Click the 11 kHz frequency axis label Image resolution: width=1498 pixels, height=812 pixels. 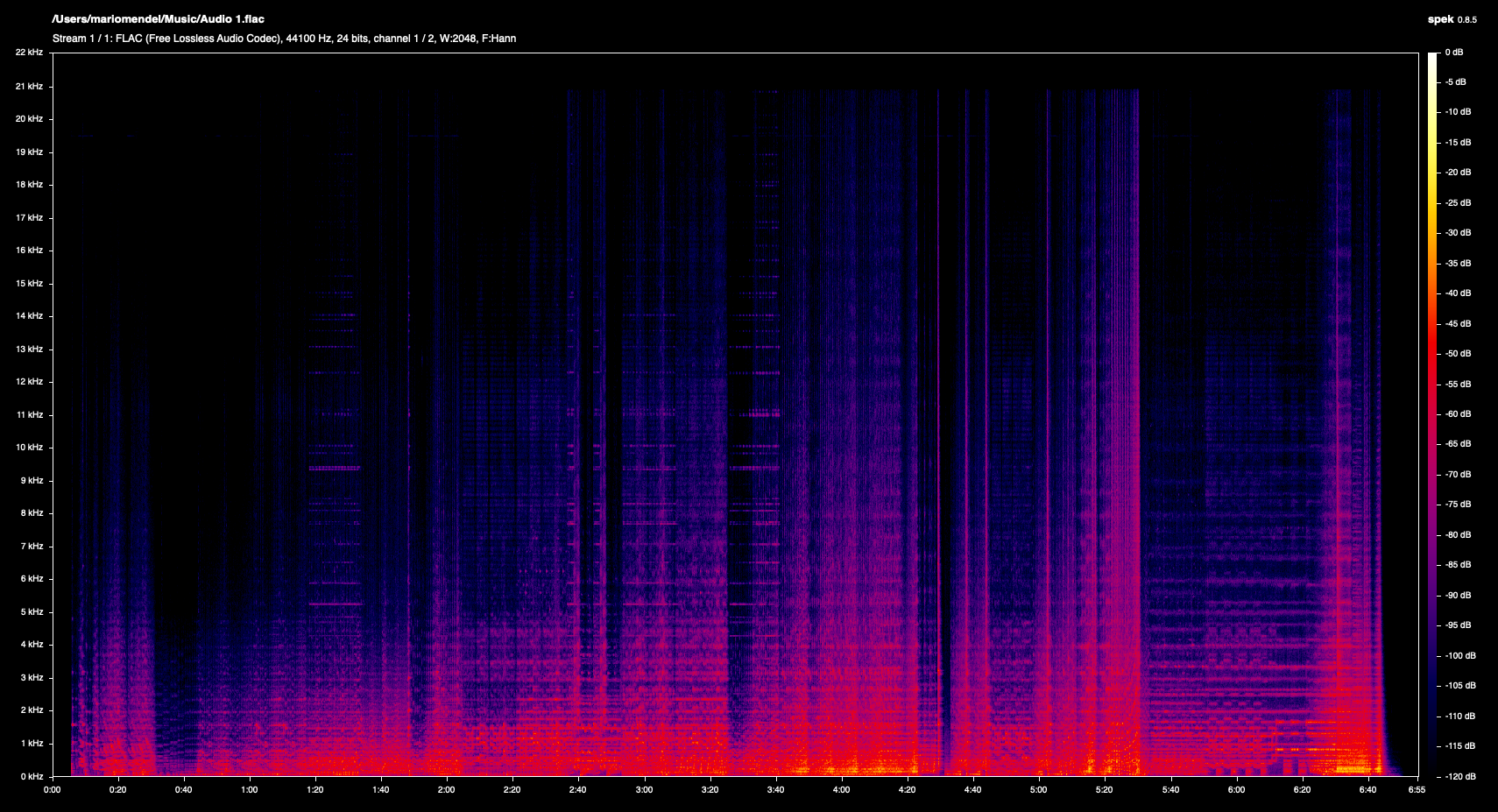click(x=29, y=415)
